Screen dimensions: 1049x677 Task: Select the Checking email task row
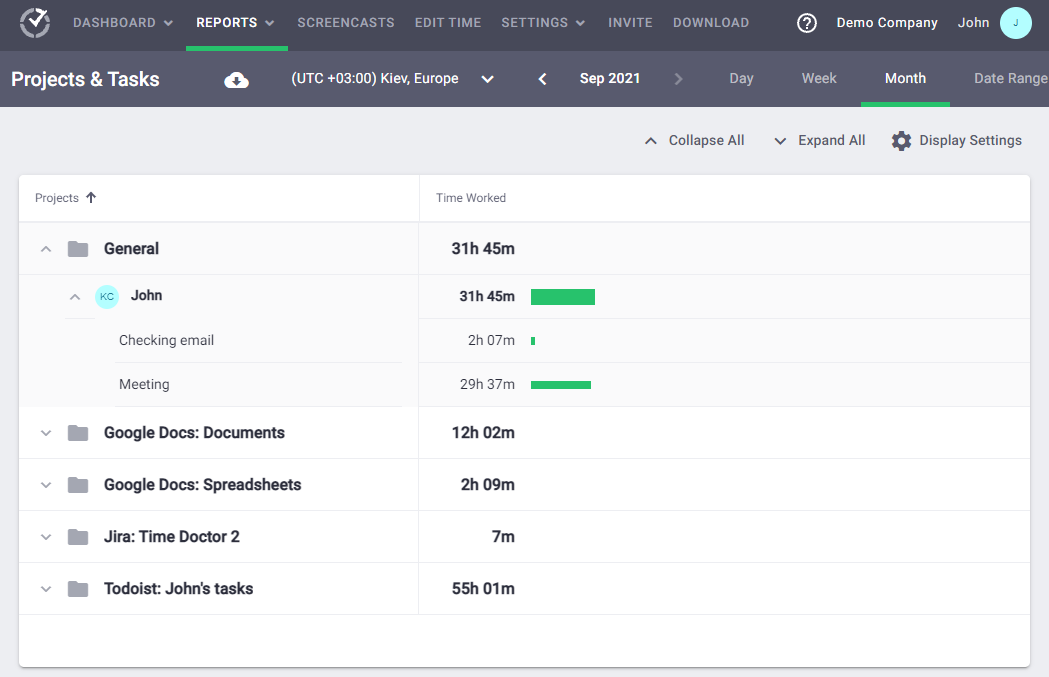click(167, 341)
